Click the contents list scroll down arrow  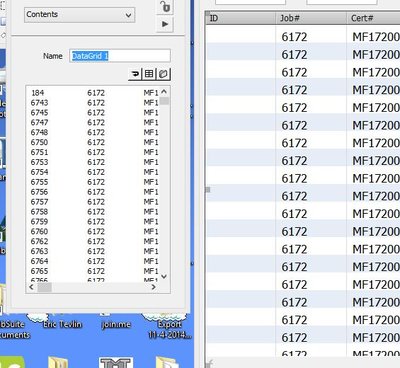pyautogui.click(x=164, y=276)
